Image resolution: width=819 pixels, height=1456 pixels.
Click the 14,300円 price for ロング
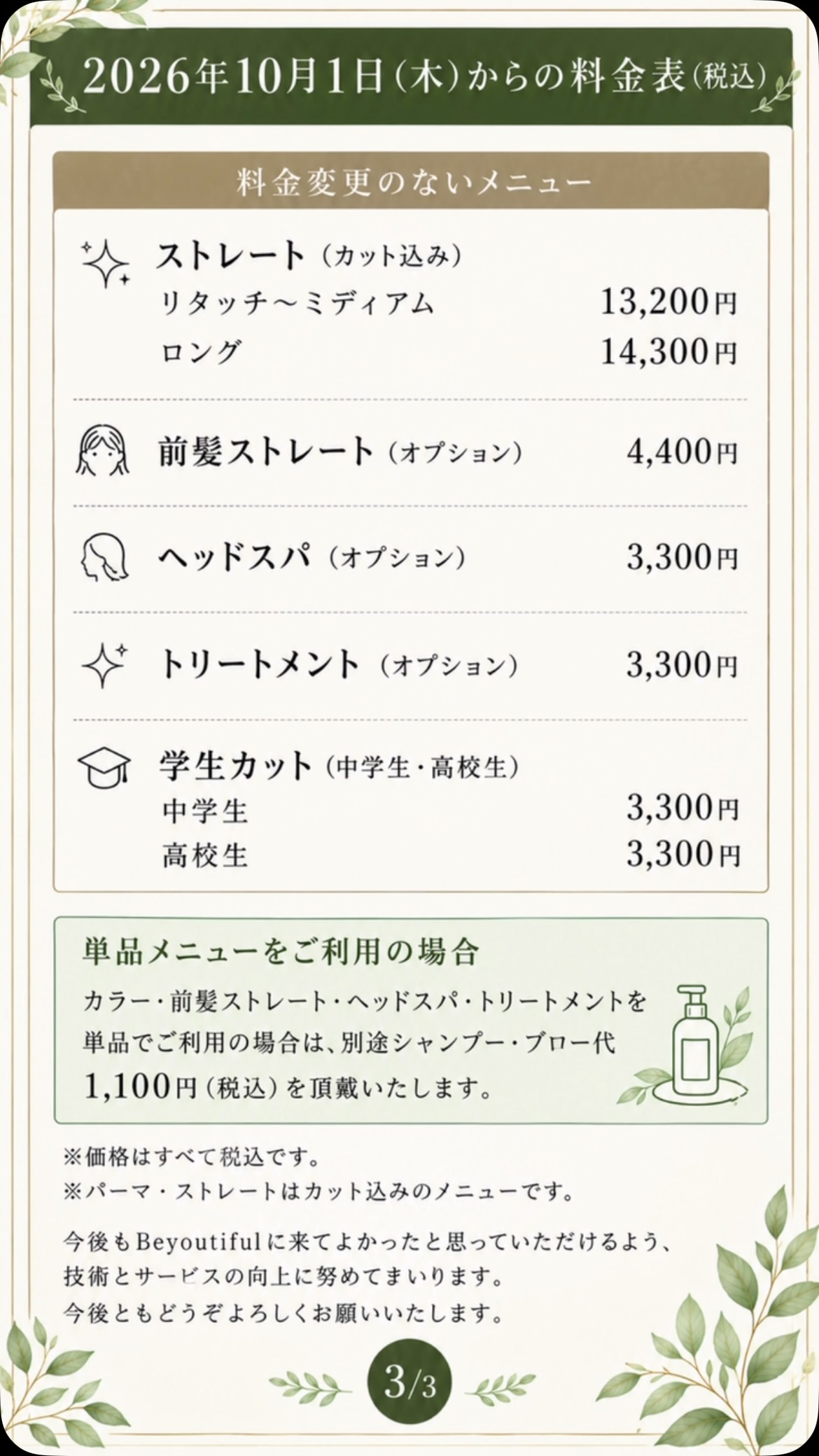(668, 351)
